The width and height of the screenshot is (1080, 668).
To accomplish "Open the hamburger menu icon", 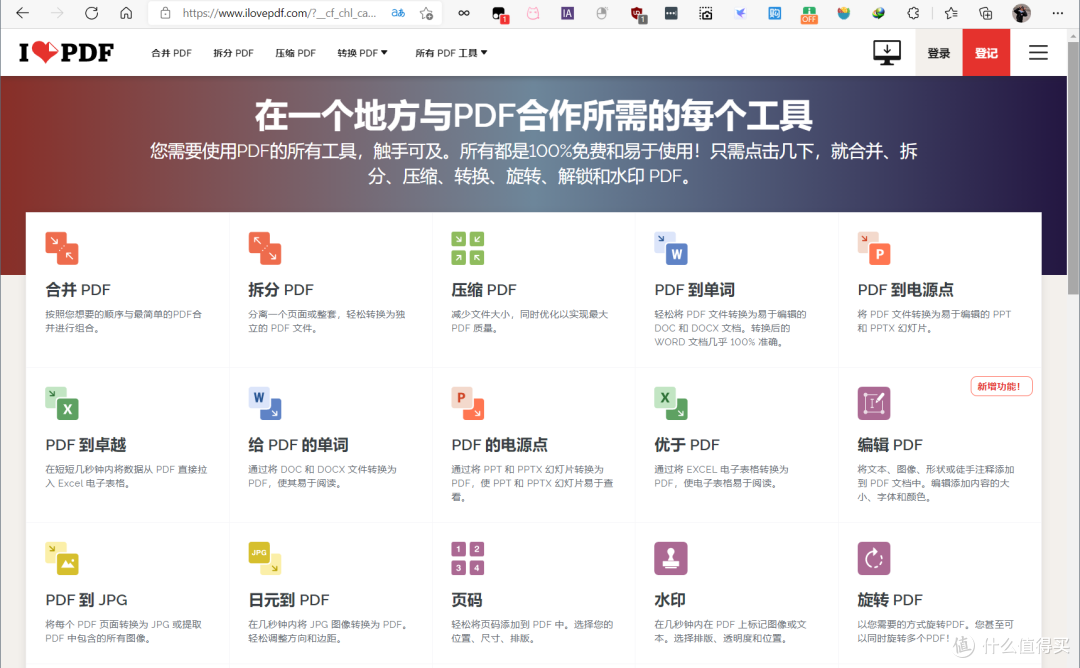I will tap(1039, 52).
